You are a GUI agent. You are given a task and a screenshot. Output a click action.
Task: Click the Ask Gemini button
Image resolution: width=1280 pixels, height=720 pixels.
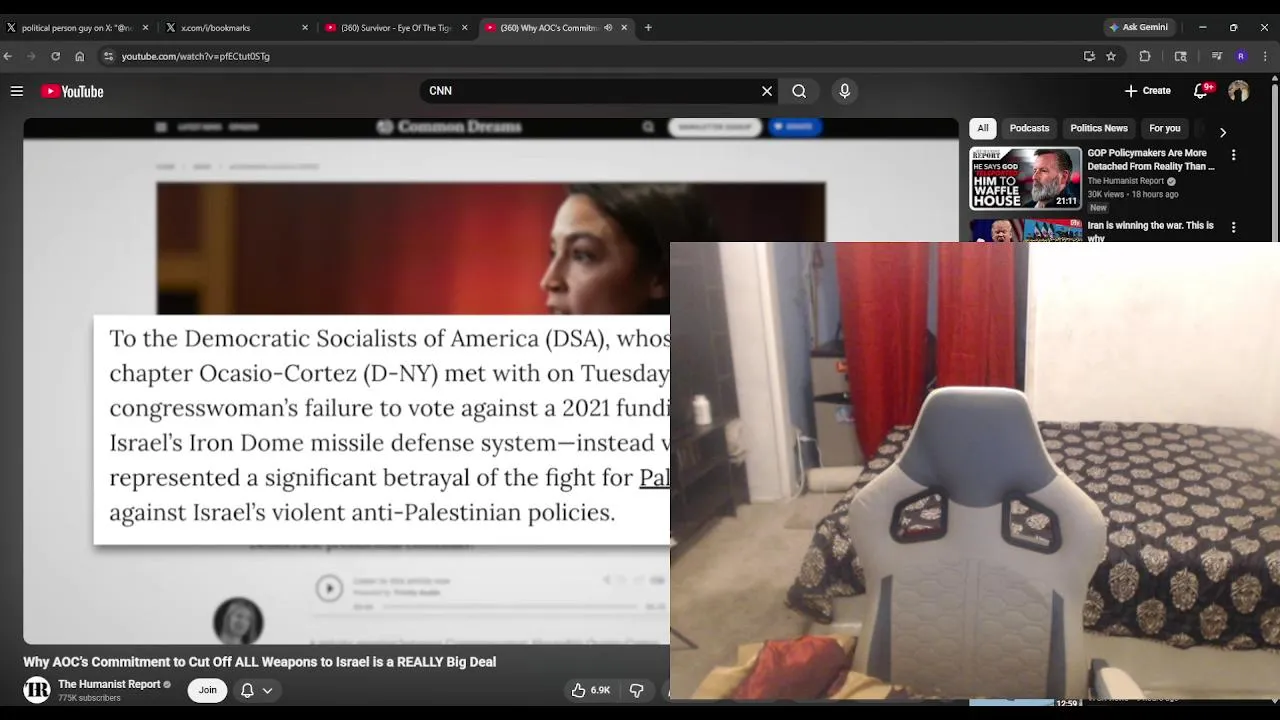(1137, 28)
